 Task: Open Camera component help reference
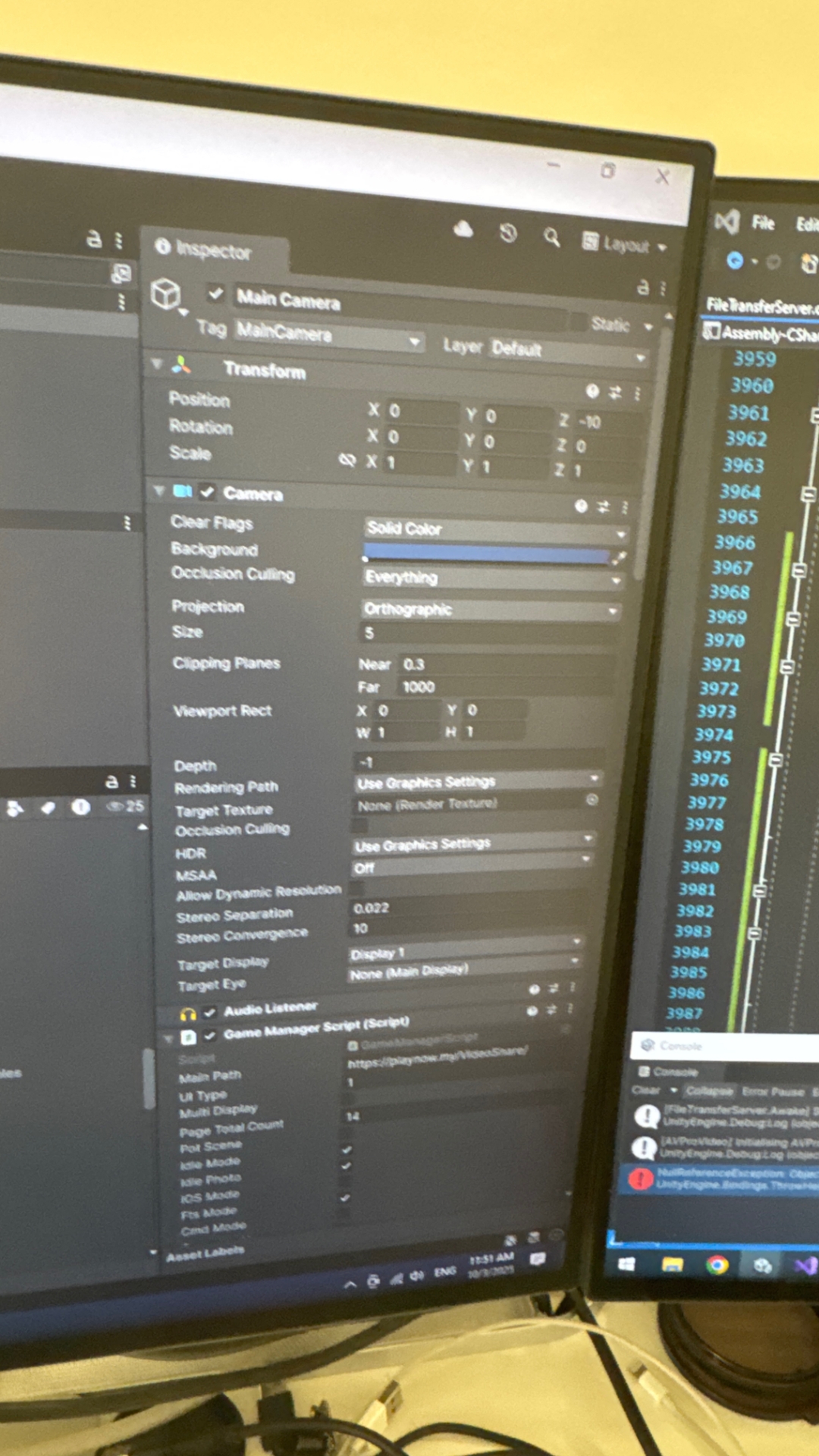[x=581, y=506]
